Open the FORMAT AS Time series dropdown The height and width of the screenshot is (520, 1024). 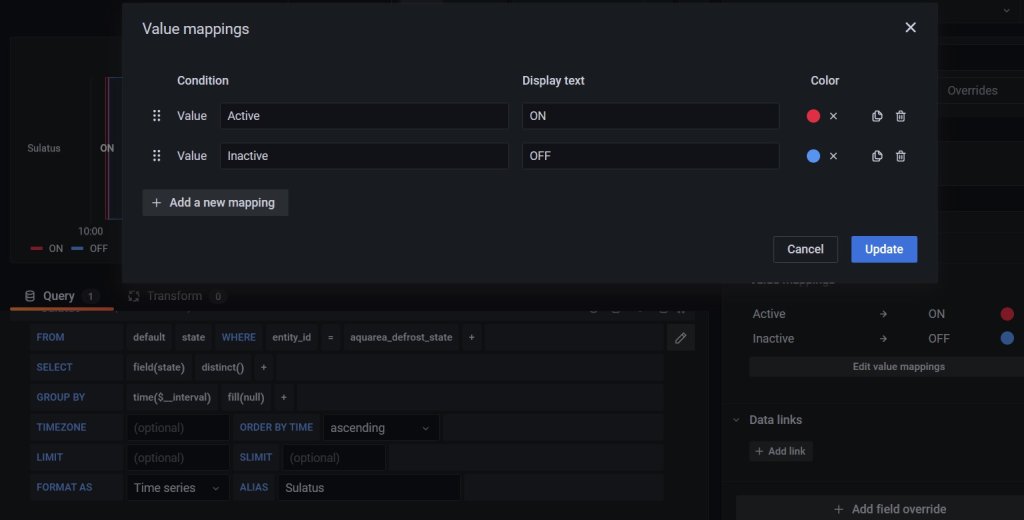tap(178, 488)
